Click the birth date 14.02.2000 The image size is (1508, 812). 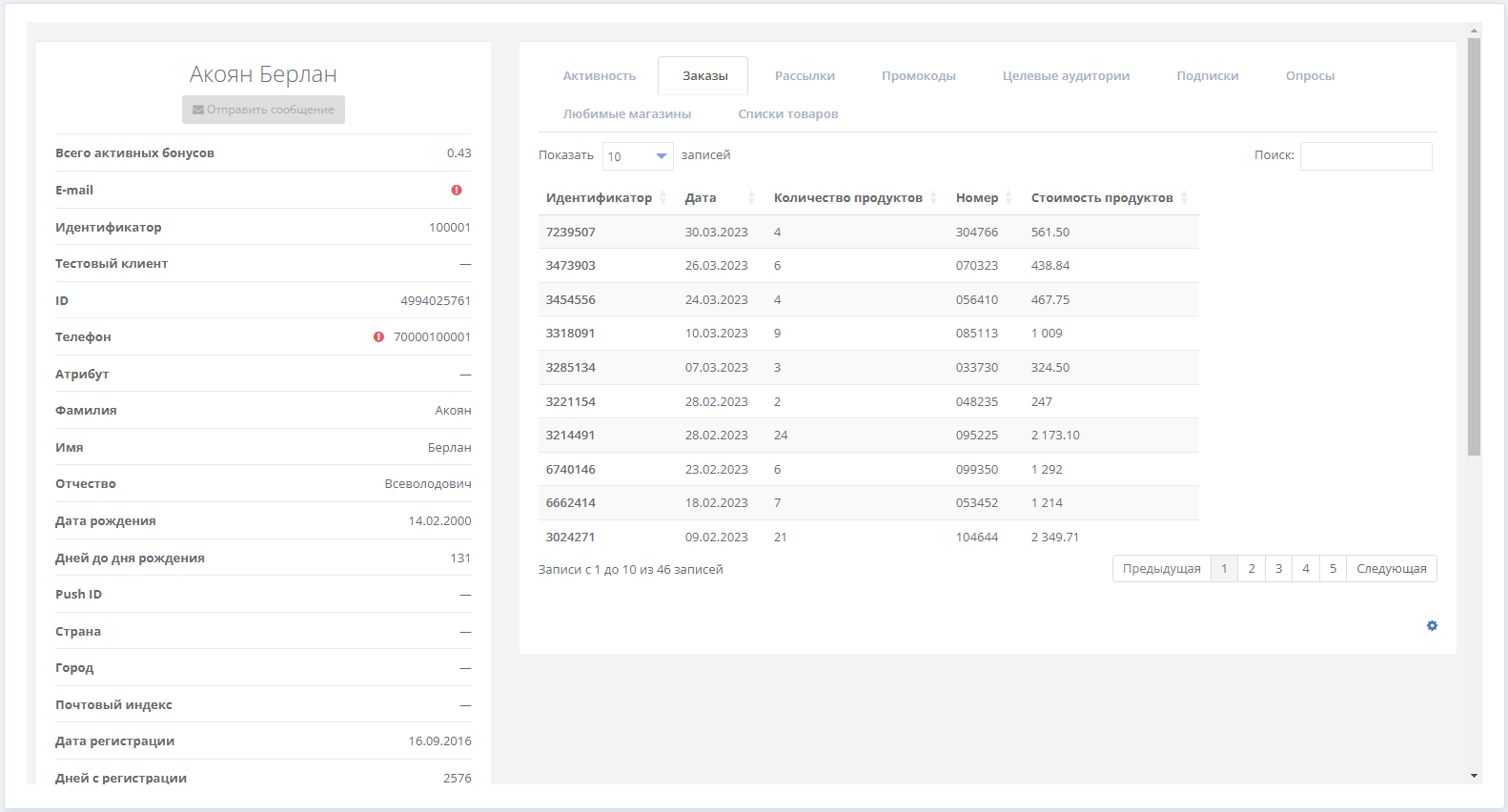coord(439,521)
